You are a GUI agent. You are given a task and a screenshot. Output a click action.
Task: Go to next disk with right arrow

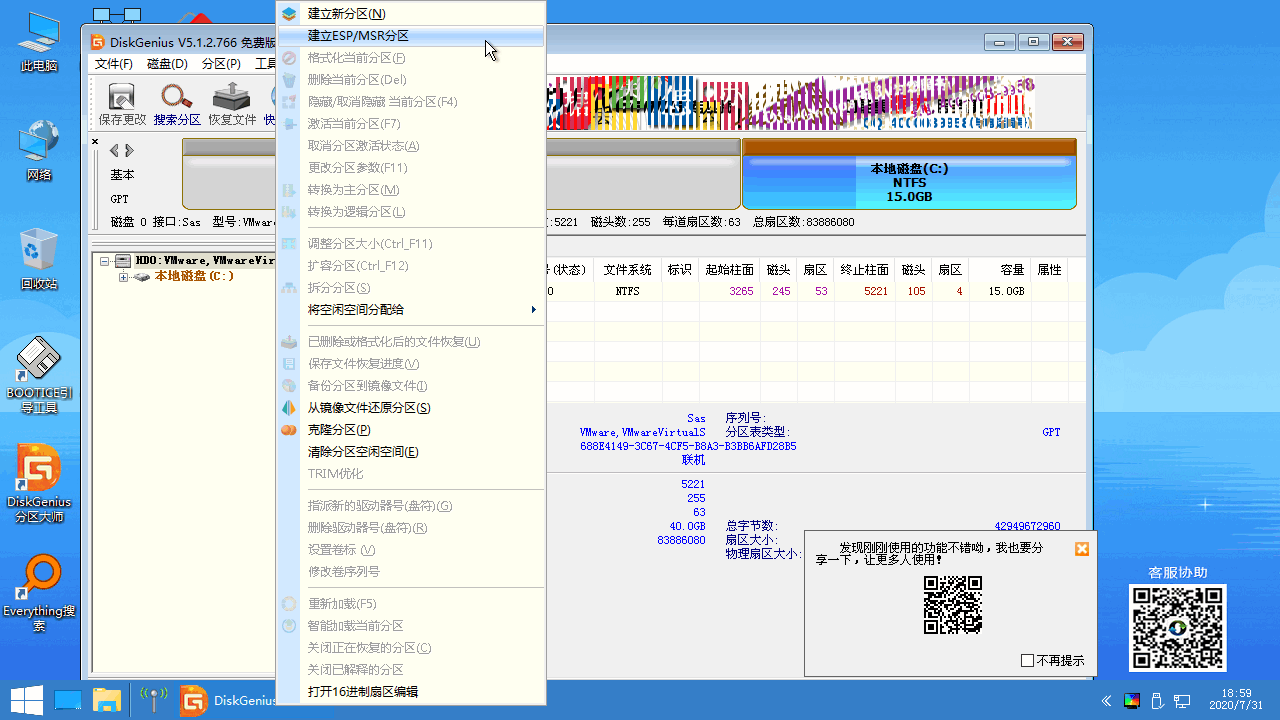tap(129, 150)
